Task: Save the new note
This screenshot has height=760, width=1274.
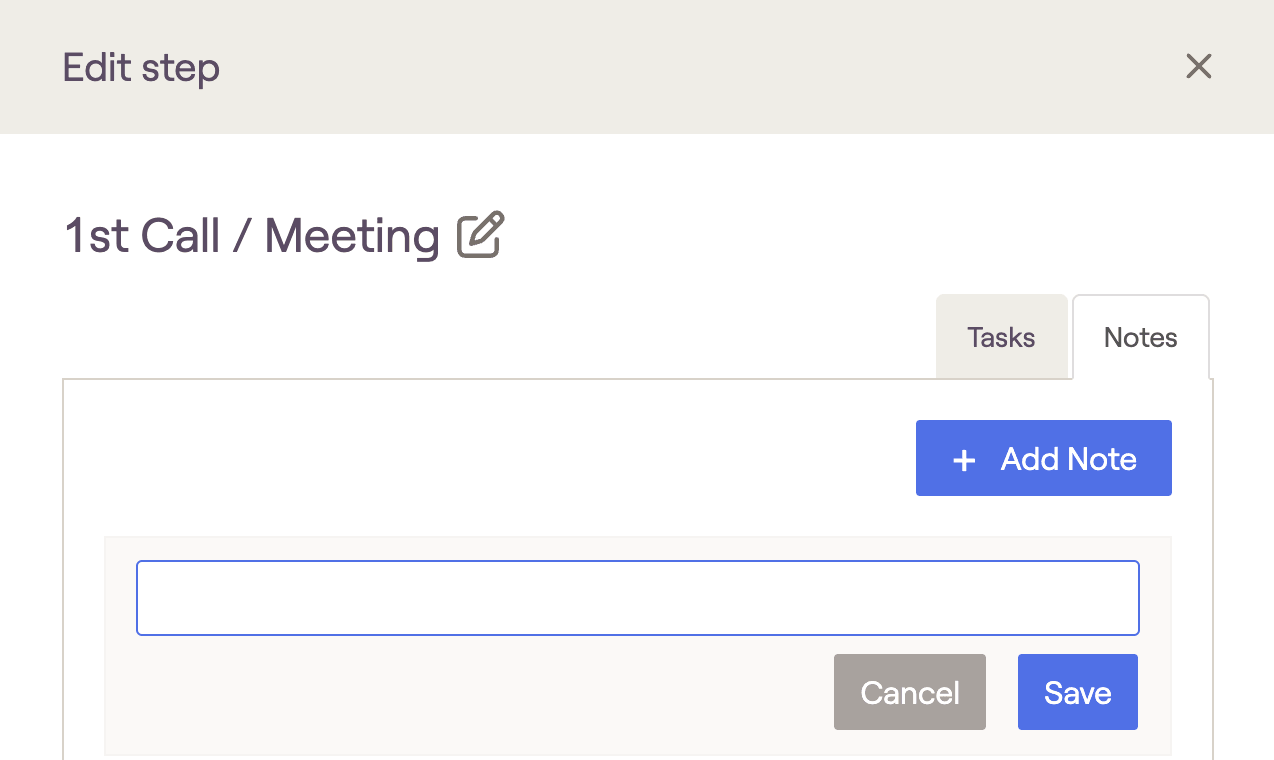Action: (1077, 692)
